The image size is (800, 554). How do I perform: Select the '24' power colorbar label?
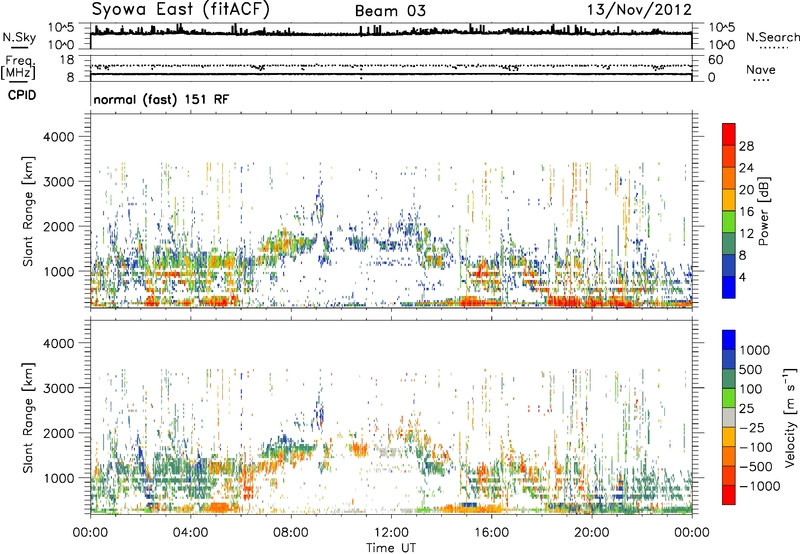coord(746,168)
